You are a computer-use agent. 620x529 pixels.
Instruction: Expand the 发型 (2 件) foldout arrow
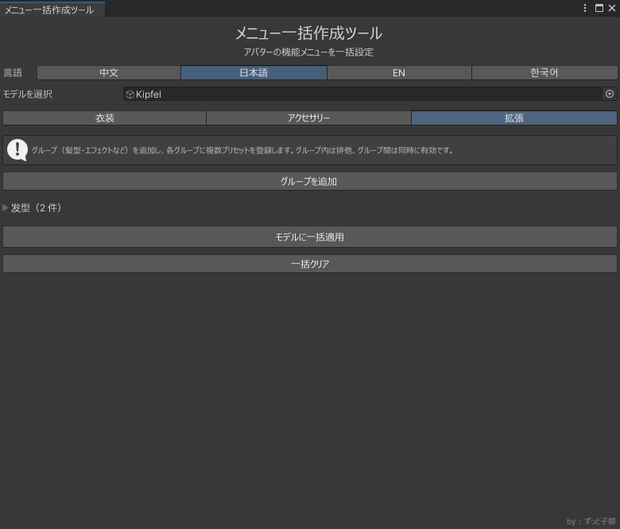[x=5, y=208]
